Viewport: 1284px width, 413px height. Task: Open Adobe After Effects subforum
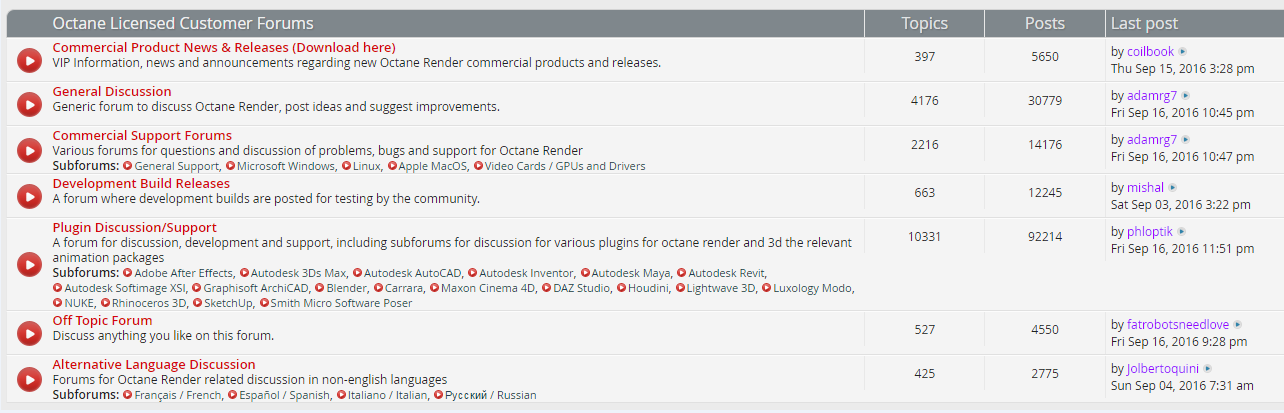click(x=184, y=273)
